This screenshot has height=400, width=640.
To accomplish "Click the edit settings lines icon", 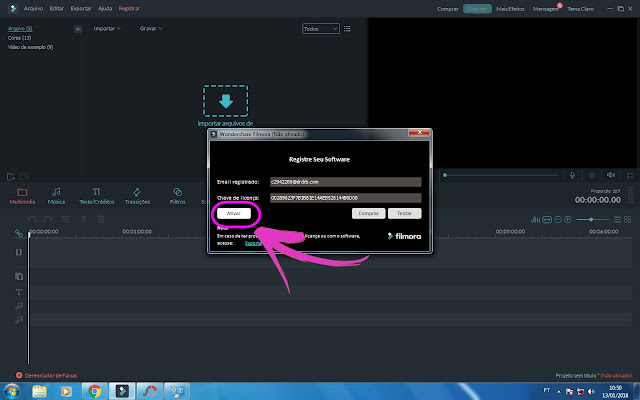I will pyautogui.click(x=65, y=220).
